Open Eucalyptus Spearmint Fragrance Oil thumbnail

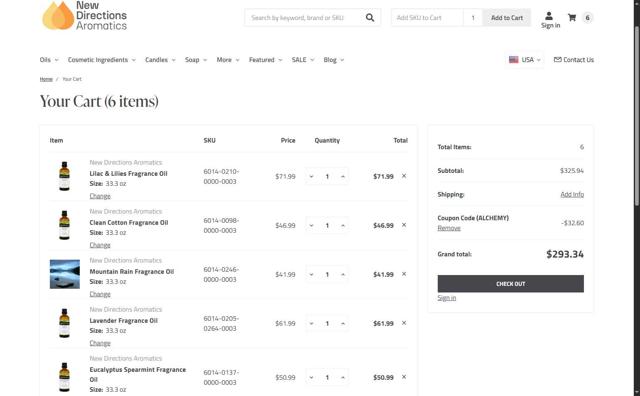[64, 377]
